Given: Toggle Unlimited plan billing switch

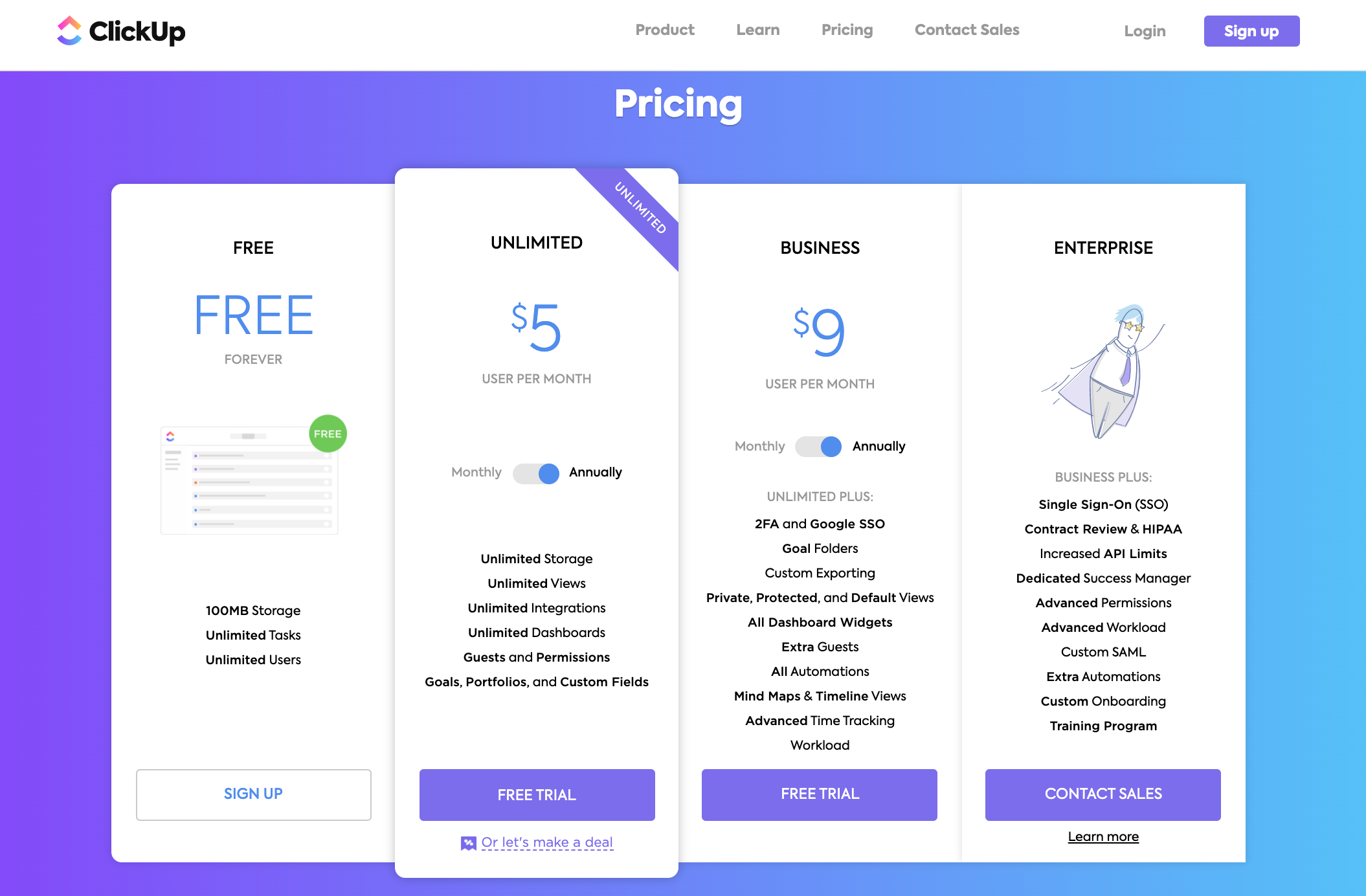Looking at the screenshot, I should 536,473.
